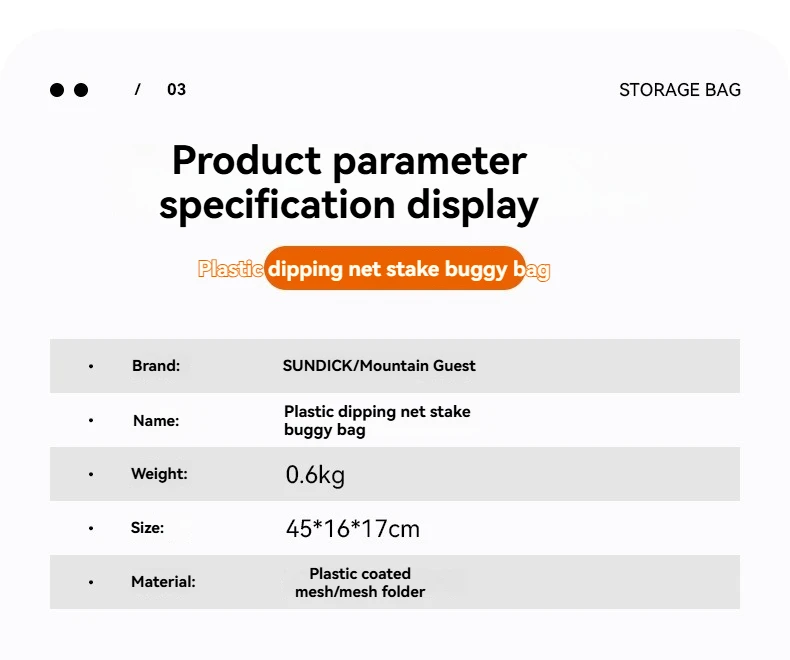Click the 0.6kg weight value

pos(315,475)
